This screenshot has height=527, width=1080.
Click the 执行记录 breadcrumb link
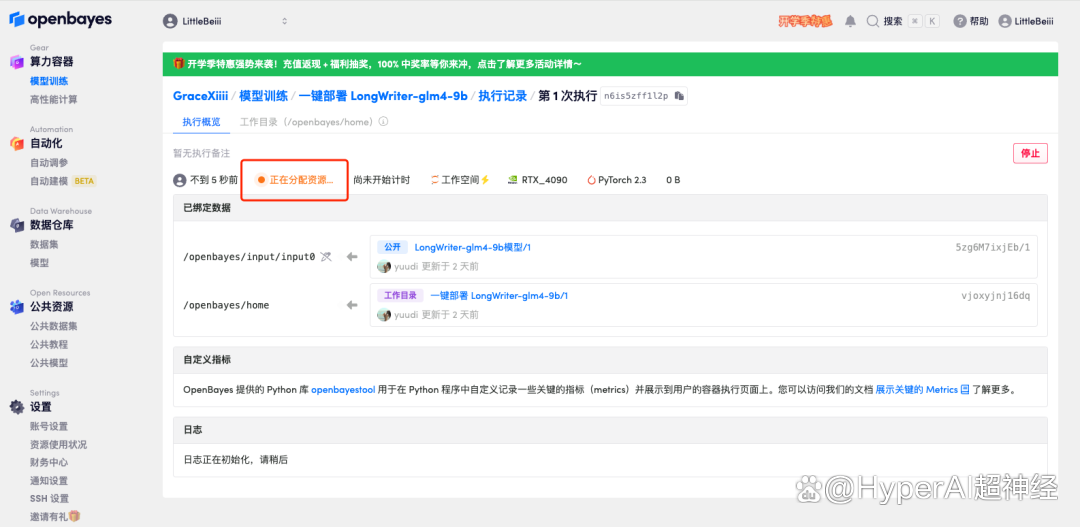coord(503,96)
